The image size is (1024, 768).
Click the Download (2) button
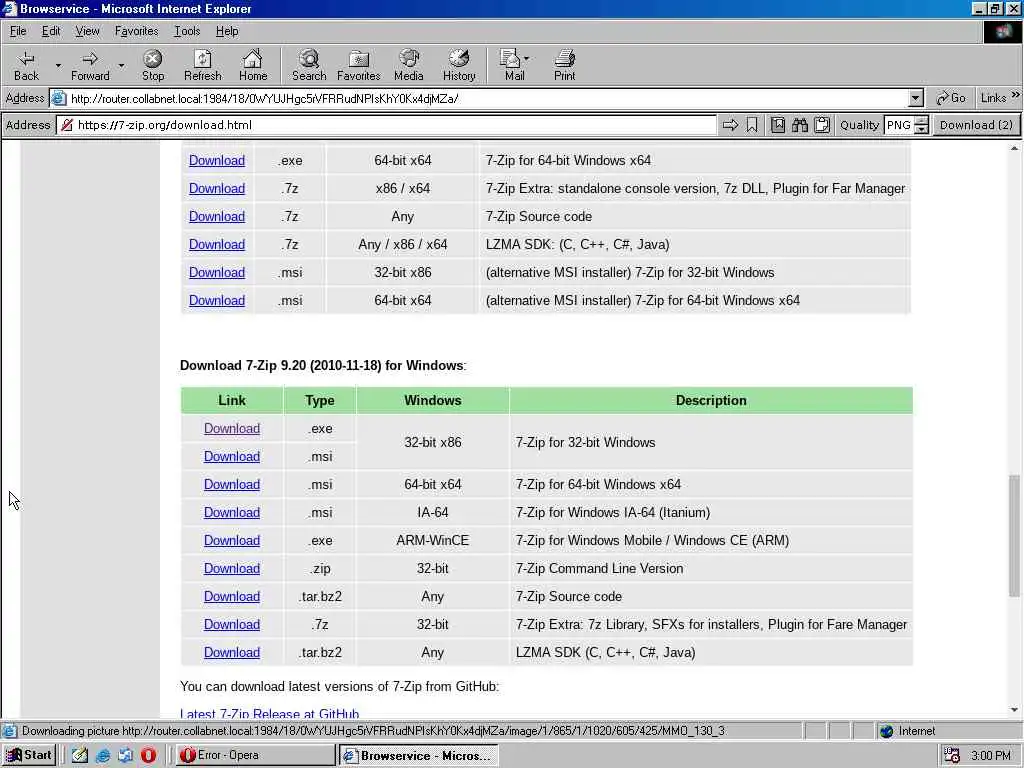coord(976,125)
